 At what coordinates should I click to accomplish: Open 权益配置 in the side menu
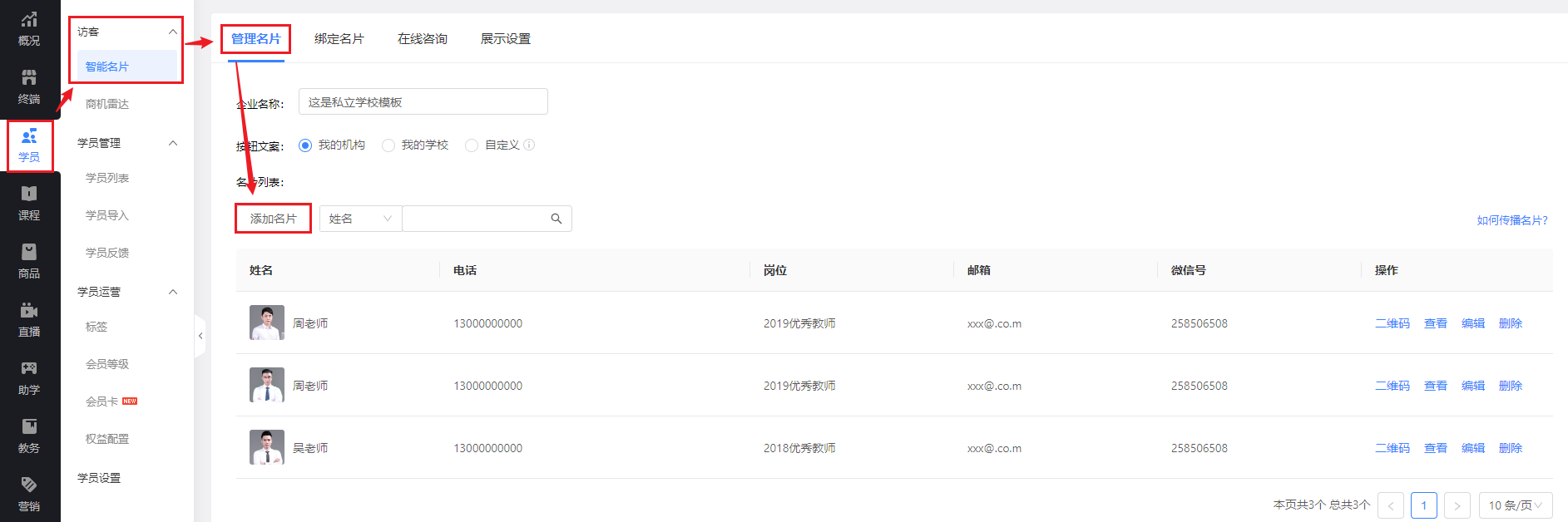coord(107,439)
